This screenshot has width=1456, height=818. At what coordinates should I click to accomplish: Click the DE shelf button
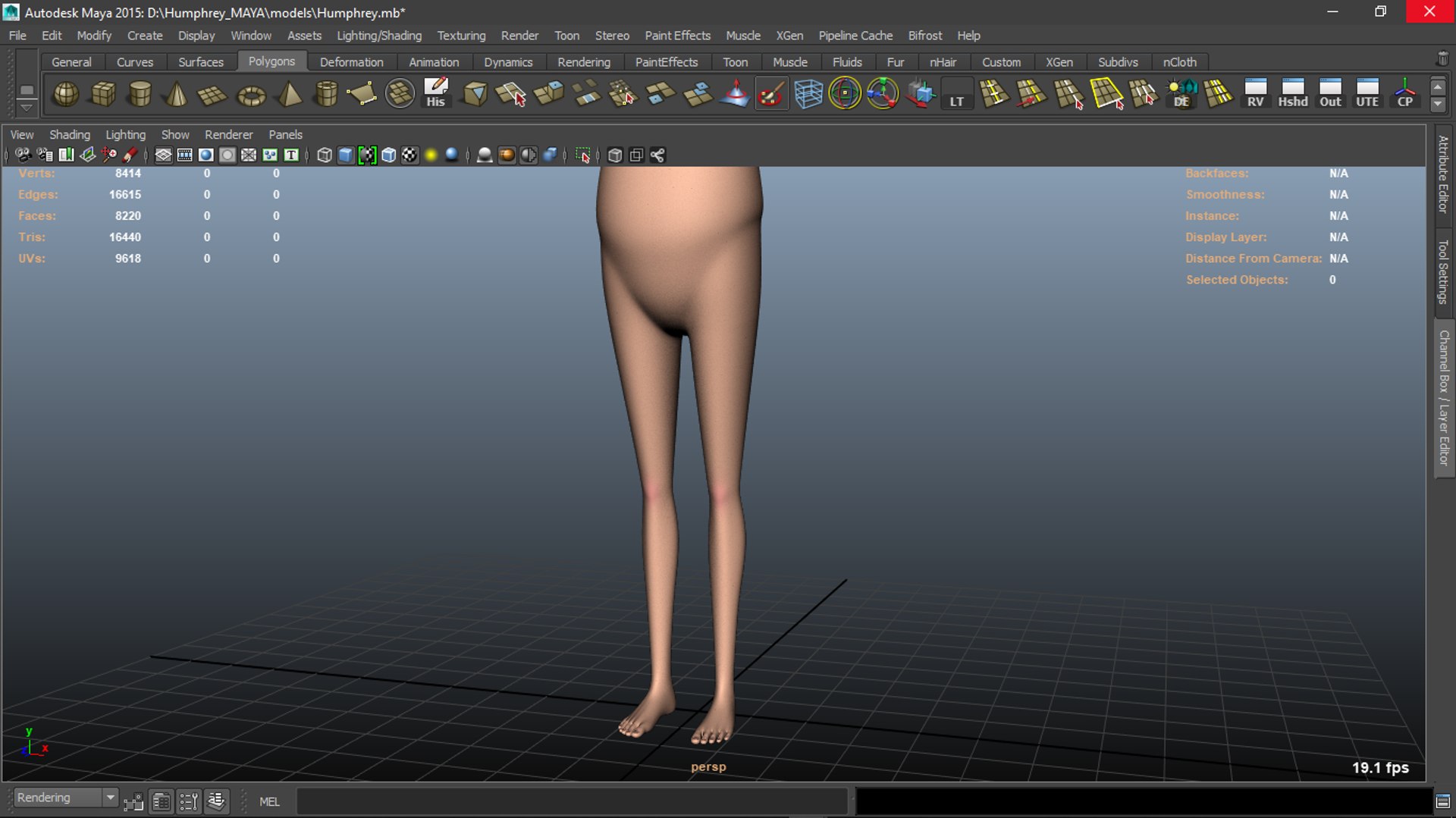point(1181,94)
